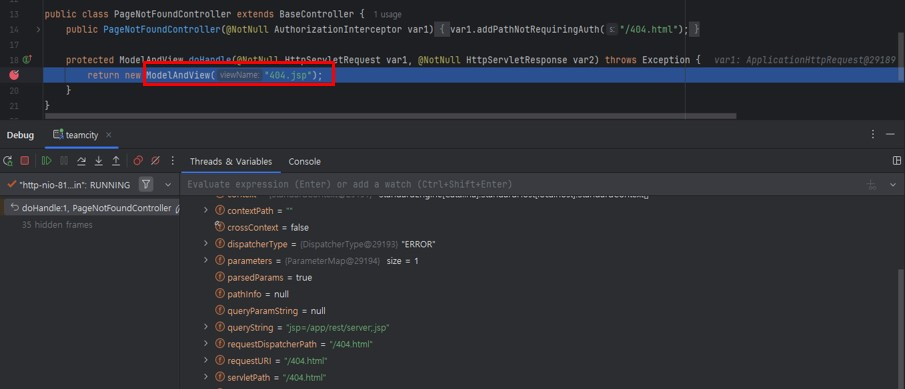The height and width of the screenshot is (389, 905).
Task: Click the Pause program icon
Action: click(64, 161)
